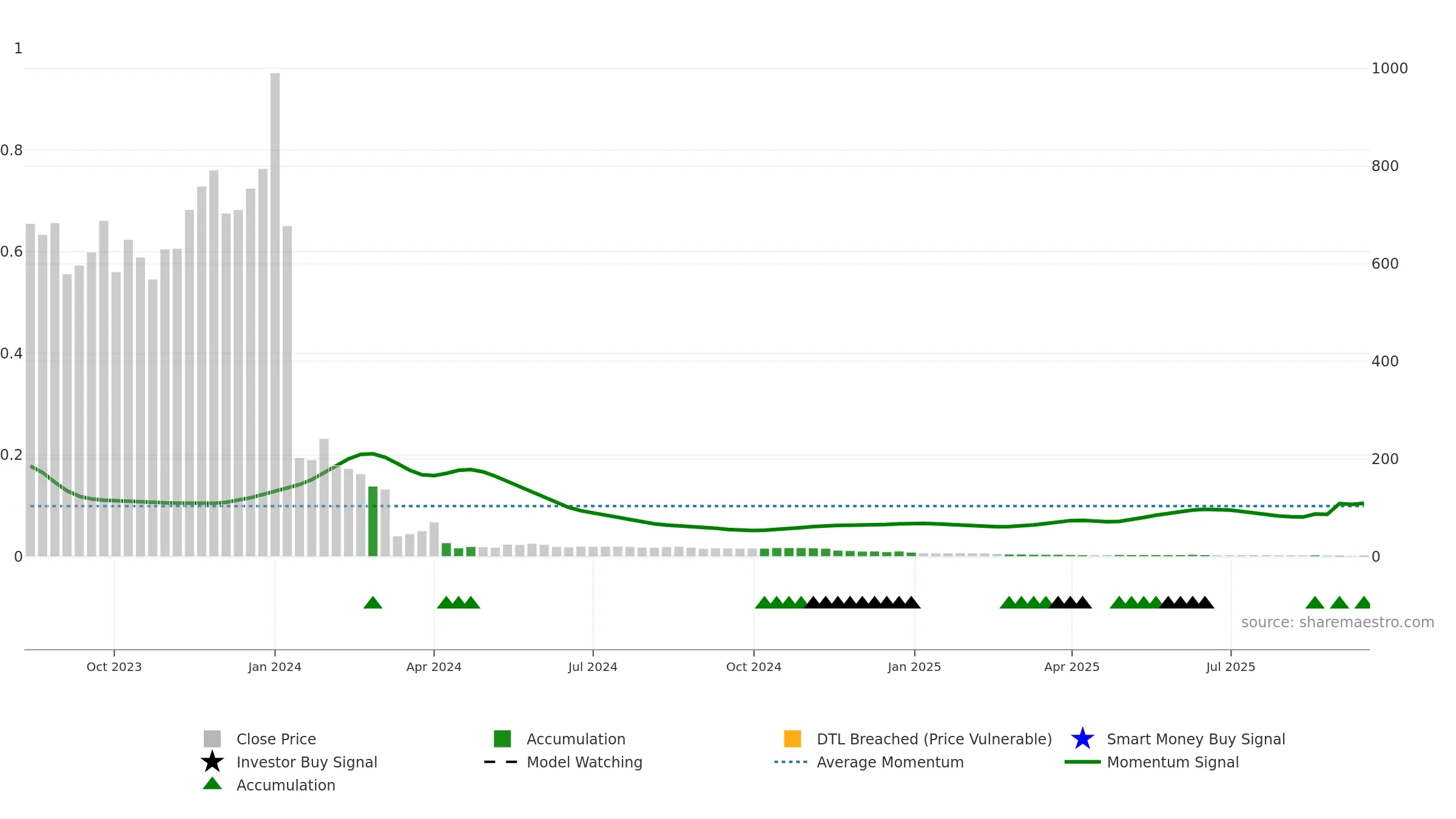Click the lone green triangle marker before Apr 2024
Image resolution: width=1456 pixels, height=819 pixels.
pyautogui.click(x=373, y=602)
